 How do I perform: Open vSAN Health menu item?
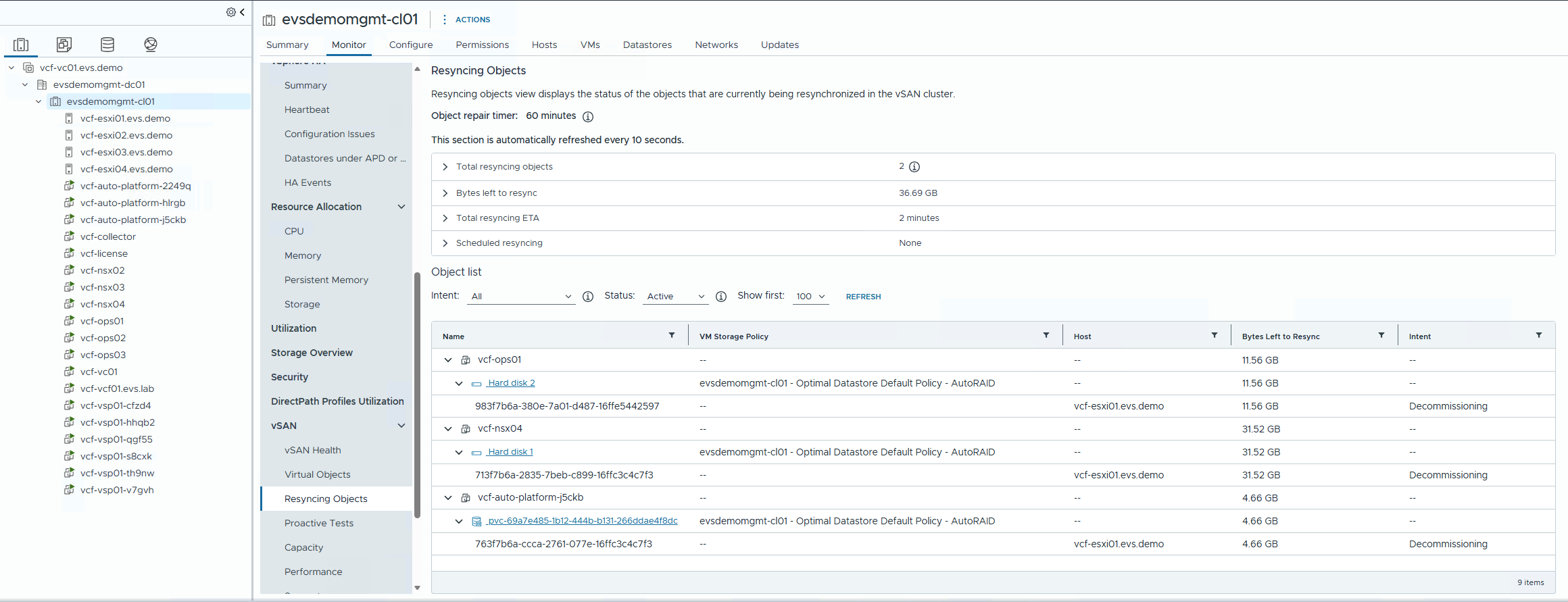(313, 450)
